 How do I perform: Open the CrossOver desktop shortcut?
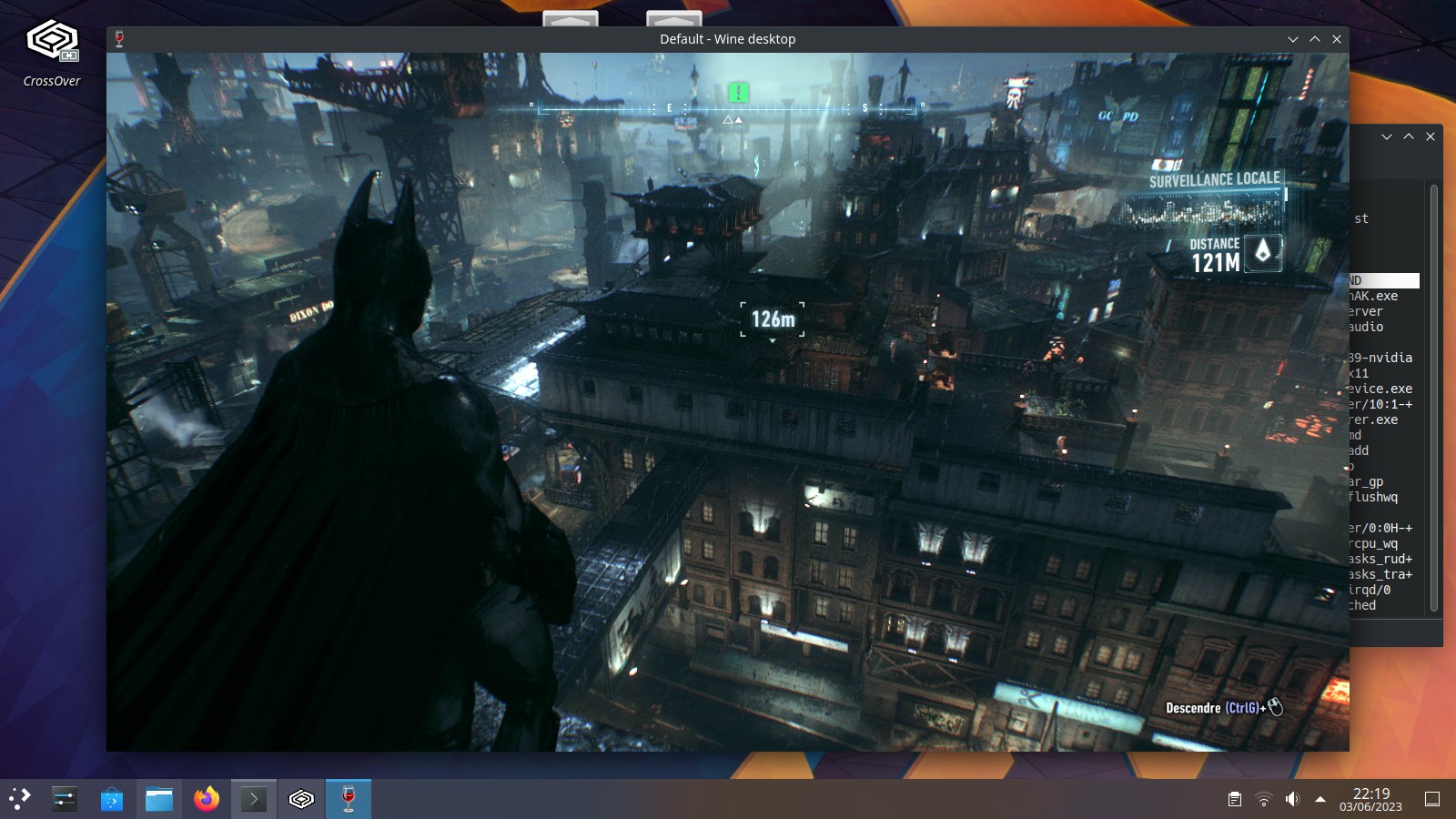[x=52, y=53]
